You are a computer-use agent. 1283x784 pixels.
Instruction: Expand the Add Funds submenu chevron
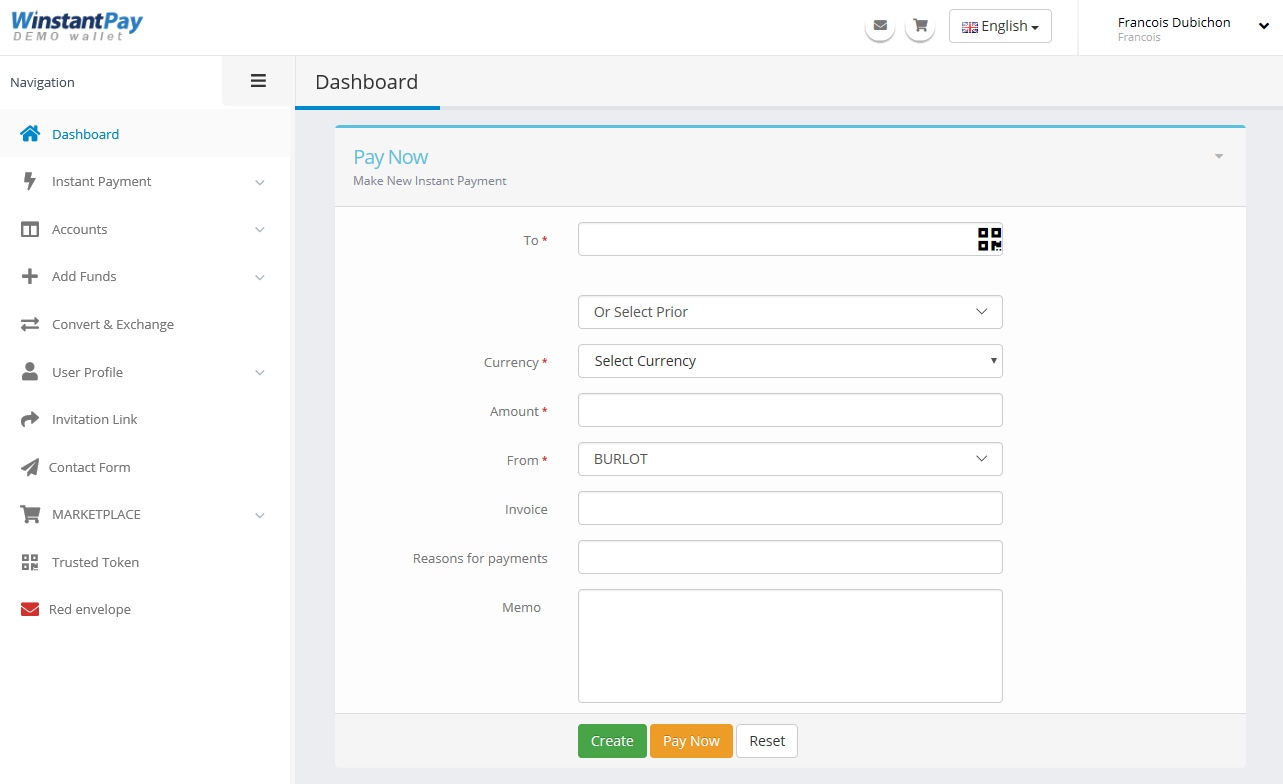pos(260,277)
